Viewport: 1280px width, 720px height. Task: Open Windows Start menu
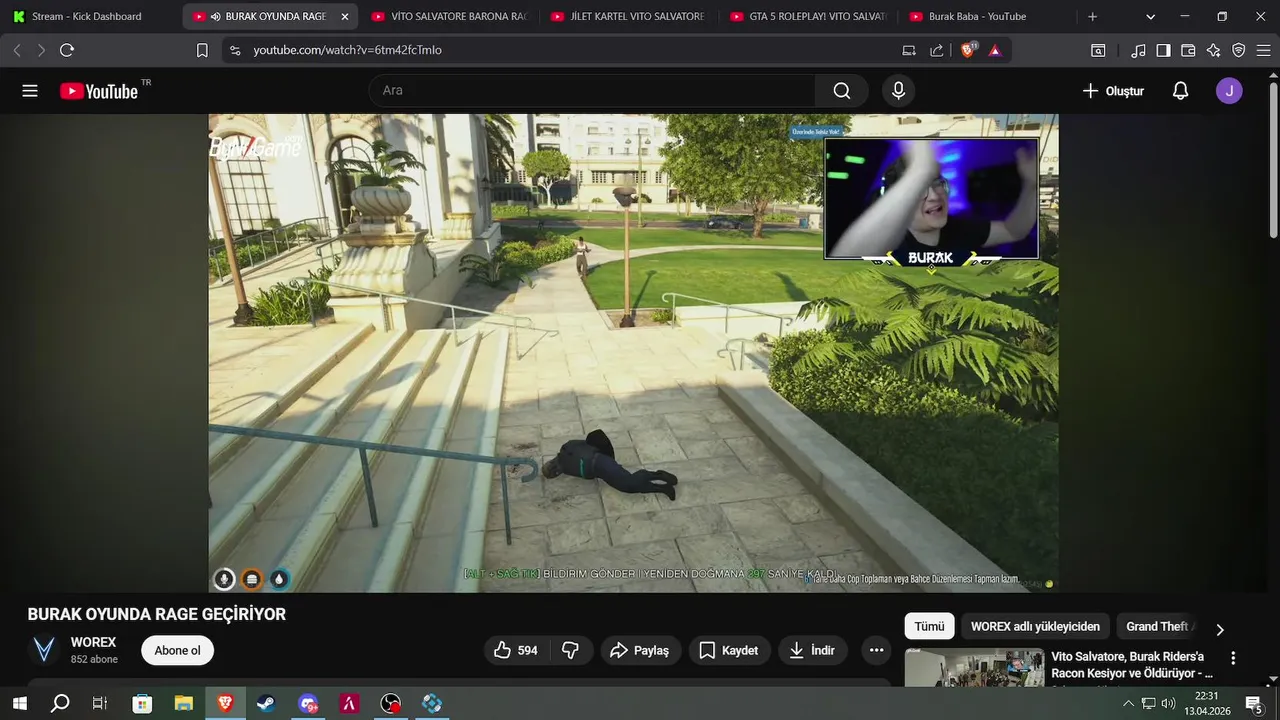click(x=19, y=704)
